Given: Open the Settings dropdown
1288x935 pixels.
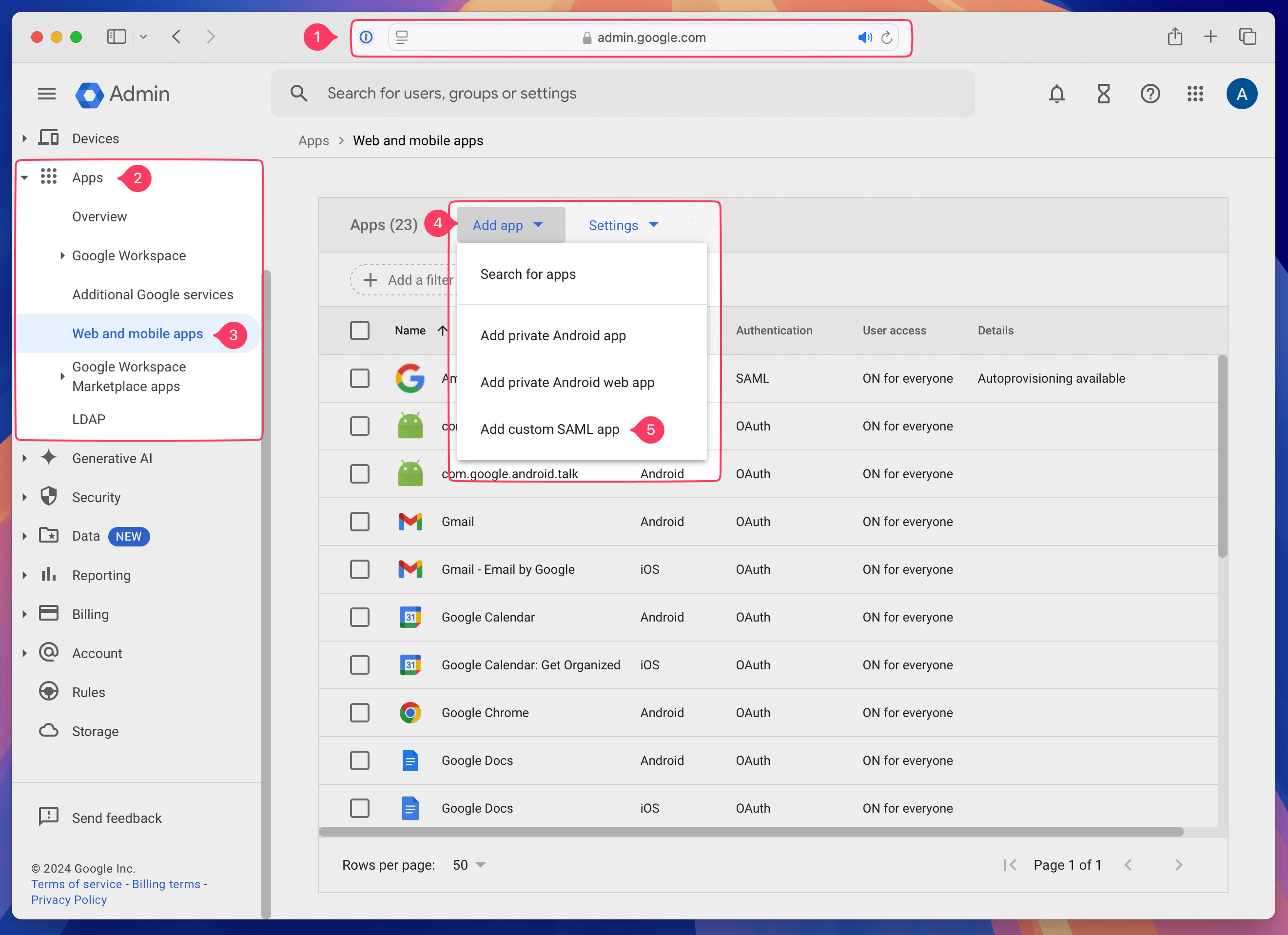Looking at the screenshot, I should point(623,226).
